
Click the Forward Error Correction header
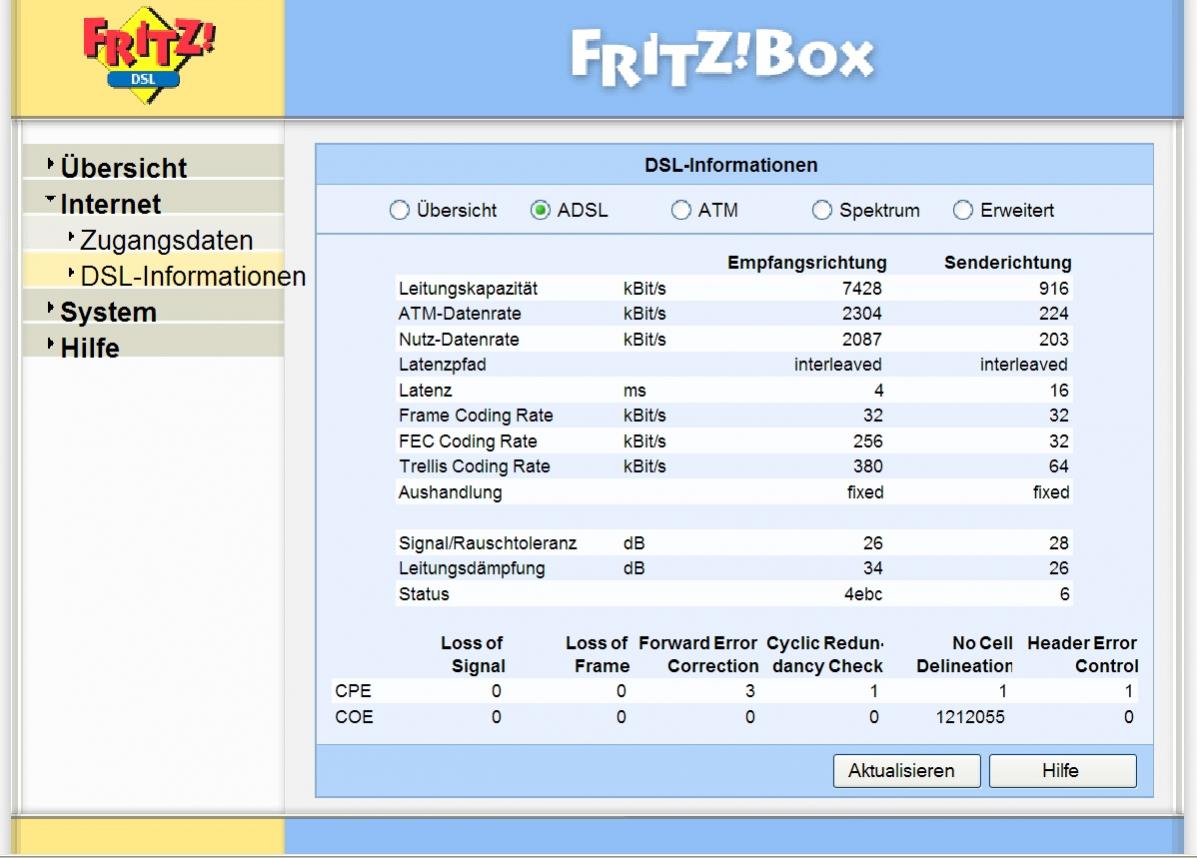pos(699,654)
